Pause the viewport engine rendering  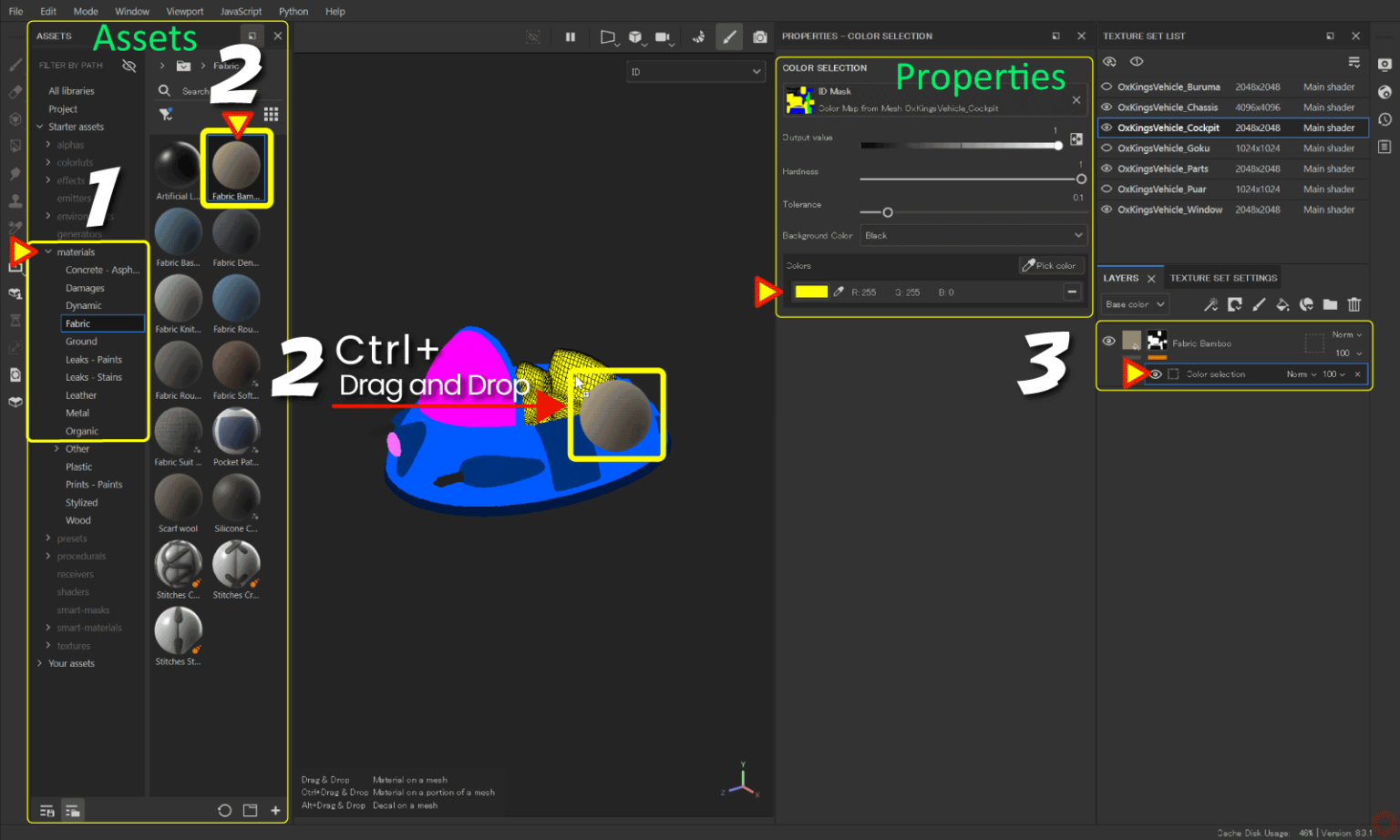[x=571, y=36]
